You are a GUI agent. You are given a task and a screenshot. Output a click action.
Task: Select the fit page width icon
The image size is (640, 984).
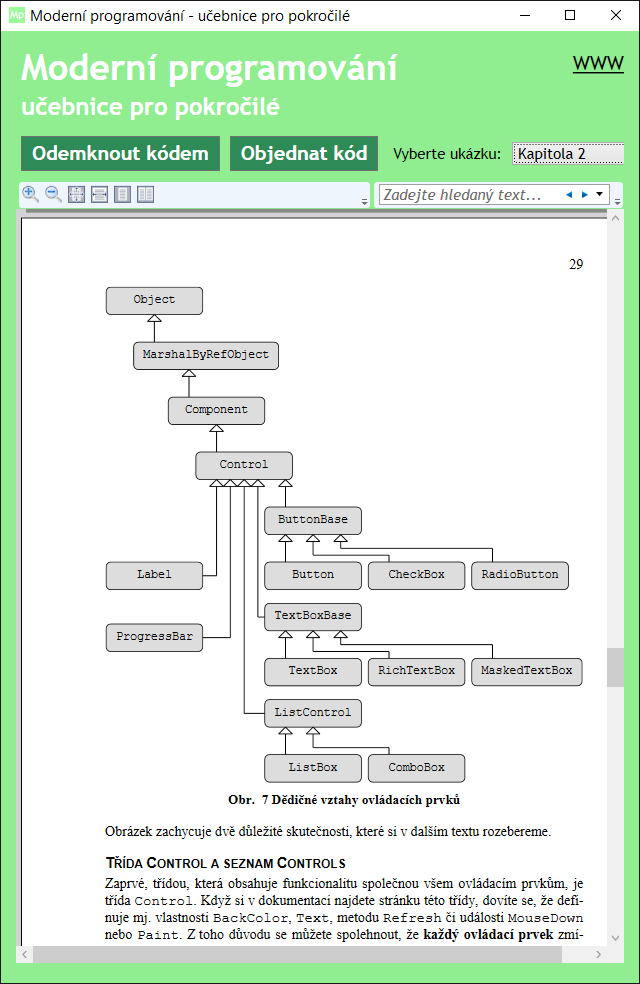click(x=99, y=194)
